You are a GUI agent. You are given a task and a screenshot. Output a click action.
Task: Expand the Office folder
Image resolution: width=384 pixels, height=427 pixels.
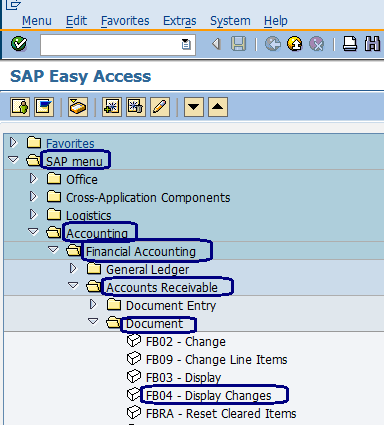tap(33, 178)
